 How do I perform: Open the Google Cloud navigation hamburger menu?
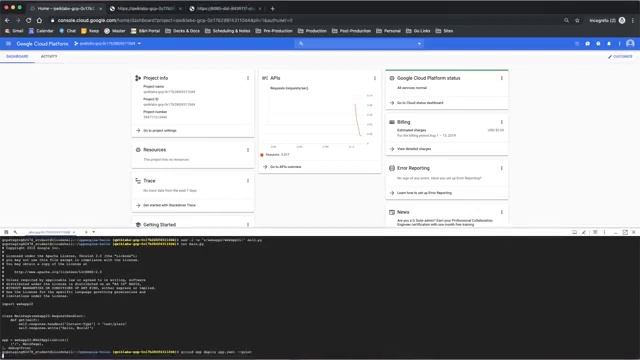(x=8, y=44)
